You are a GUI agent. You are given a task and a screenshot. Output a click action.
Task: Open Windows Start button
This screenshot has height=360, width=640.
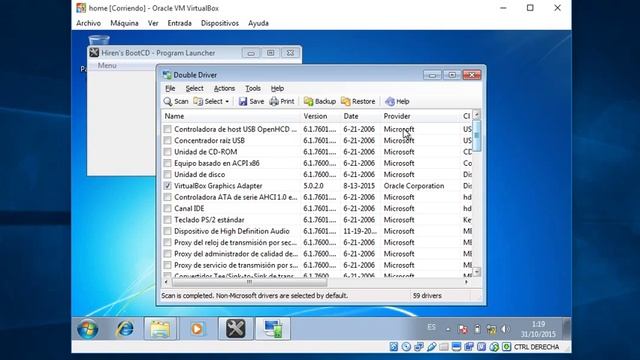[x=88, y=329]
